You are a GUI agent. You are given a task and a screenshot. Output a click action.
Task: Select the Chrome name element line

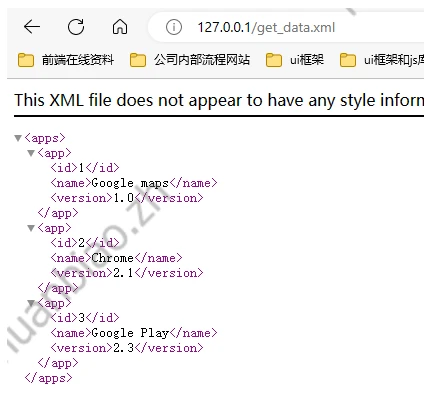pos(116,258)
